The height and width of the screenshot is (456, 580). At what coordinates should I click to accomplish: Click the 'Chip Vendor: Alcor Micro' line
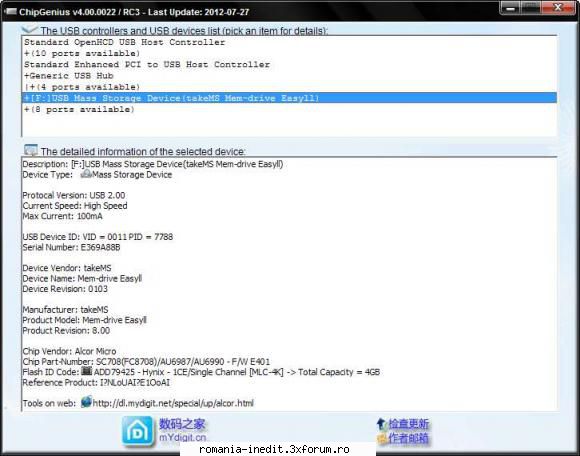pos(70,351)
